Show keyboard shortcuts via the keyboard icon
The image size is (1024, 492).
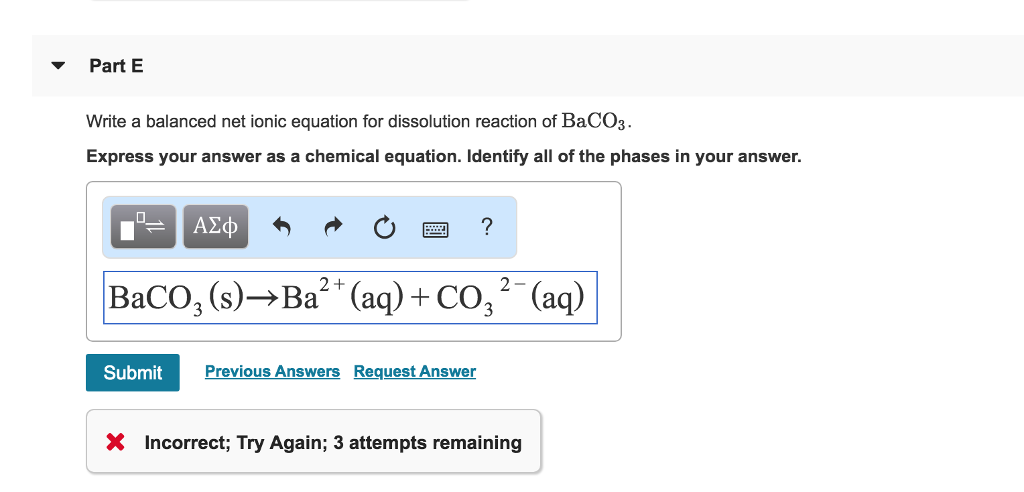pos(435,229)
